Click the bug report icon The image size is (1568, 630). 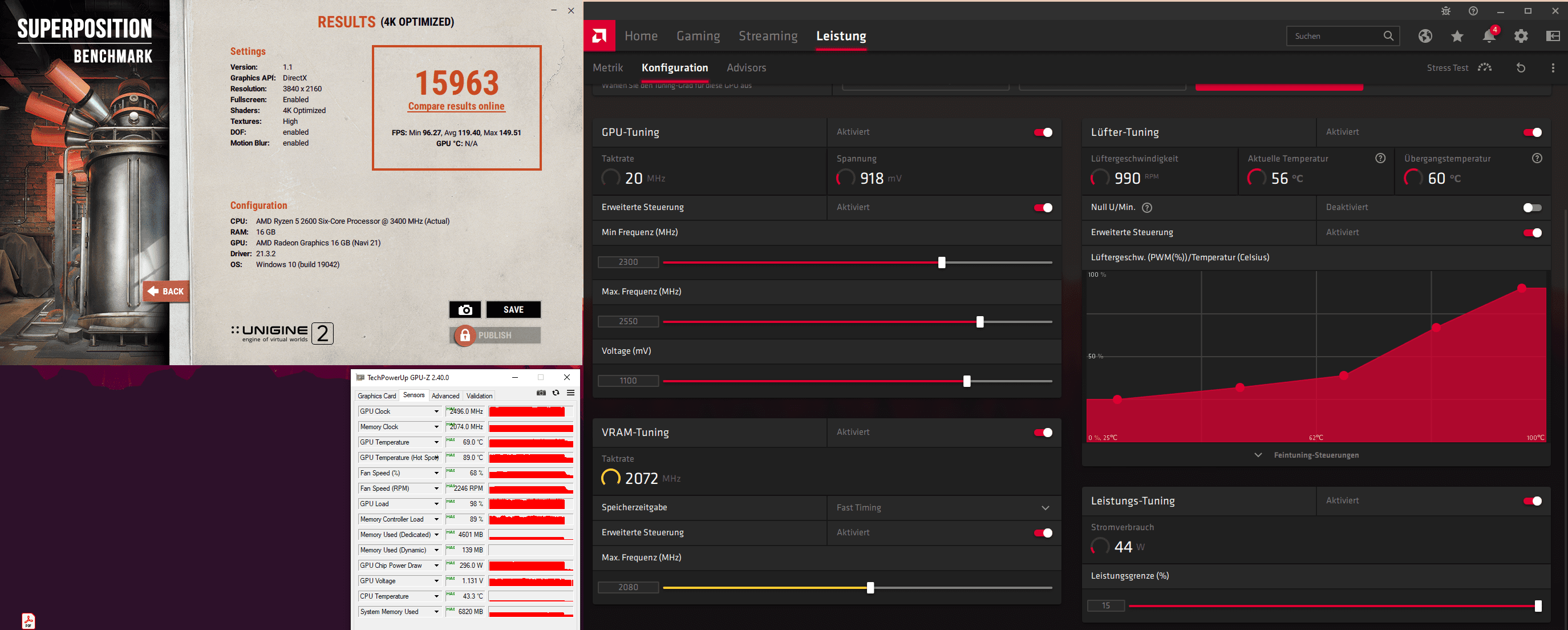tap(1446, 11)
